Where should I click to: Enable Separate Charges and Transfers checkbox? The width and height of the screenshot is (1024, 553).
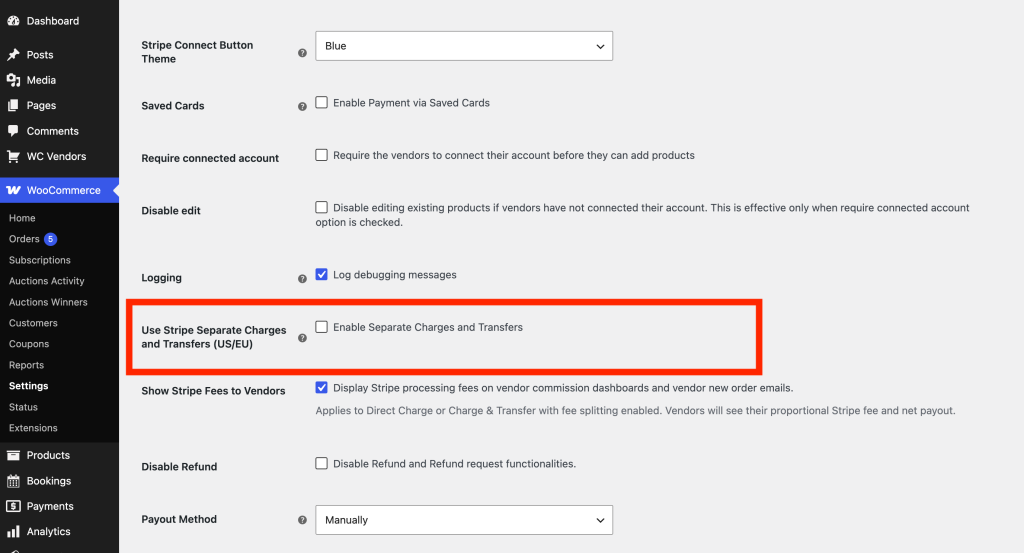click(x=321, y=326)
